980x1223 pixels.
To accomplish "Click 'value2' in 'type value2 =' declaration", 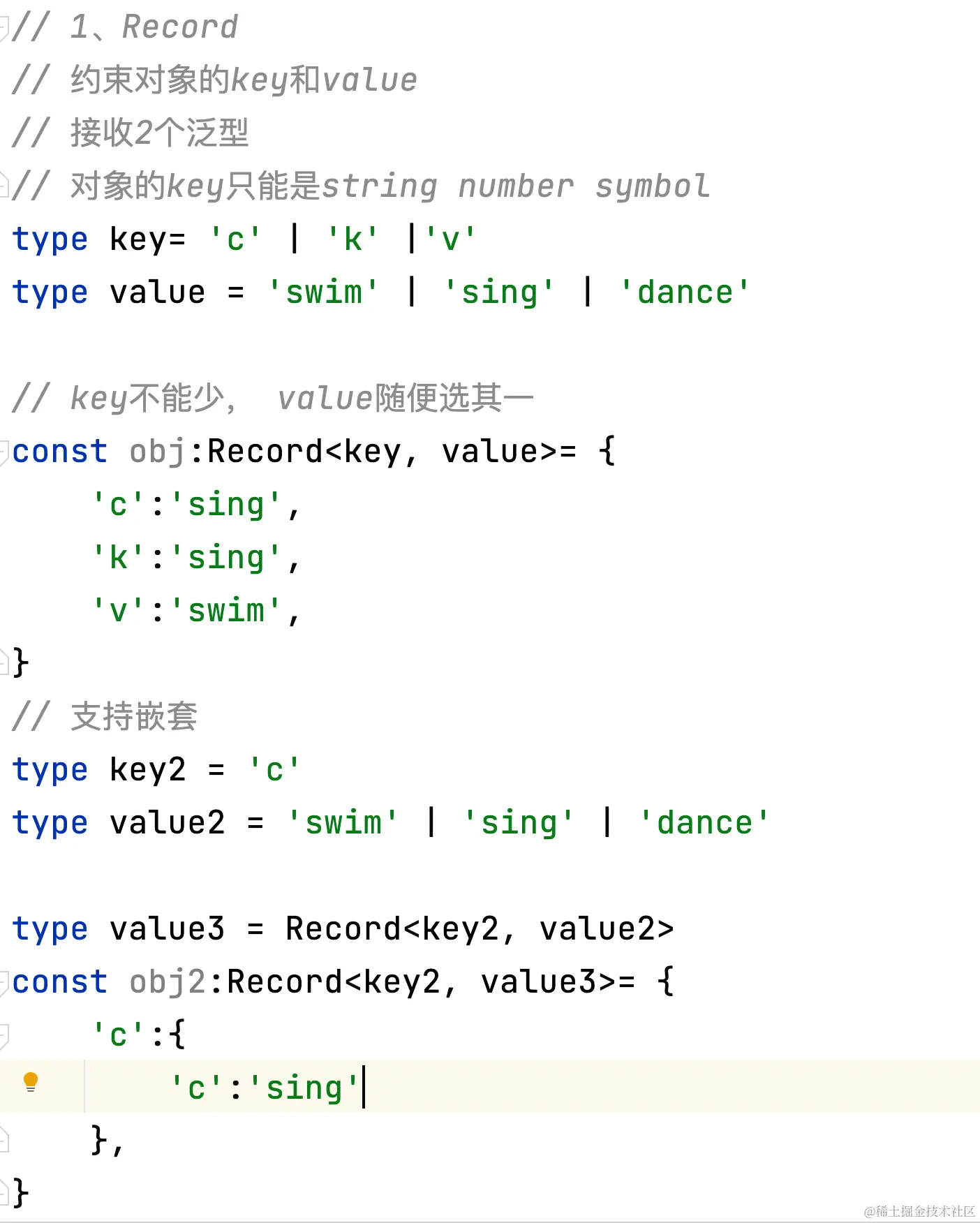I will 168,822.
